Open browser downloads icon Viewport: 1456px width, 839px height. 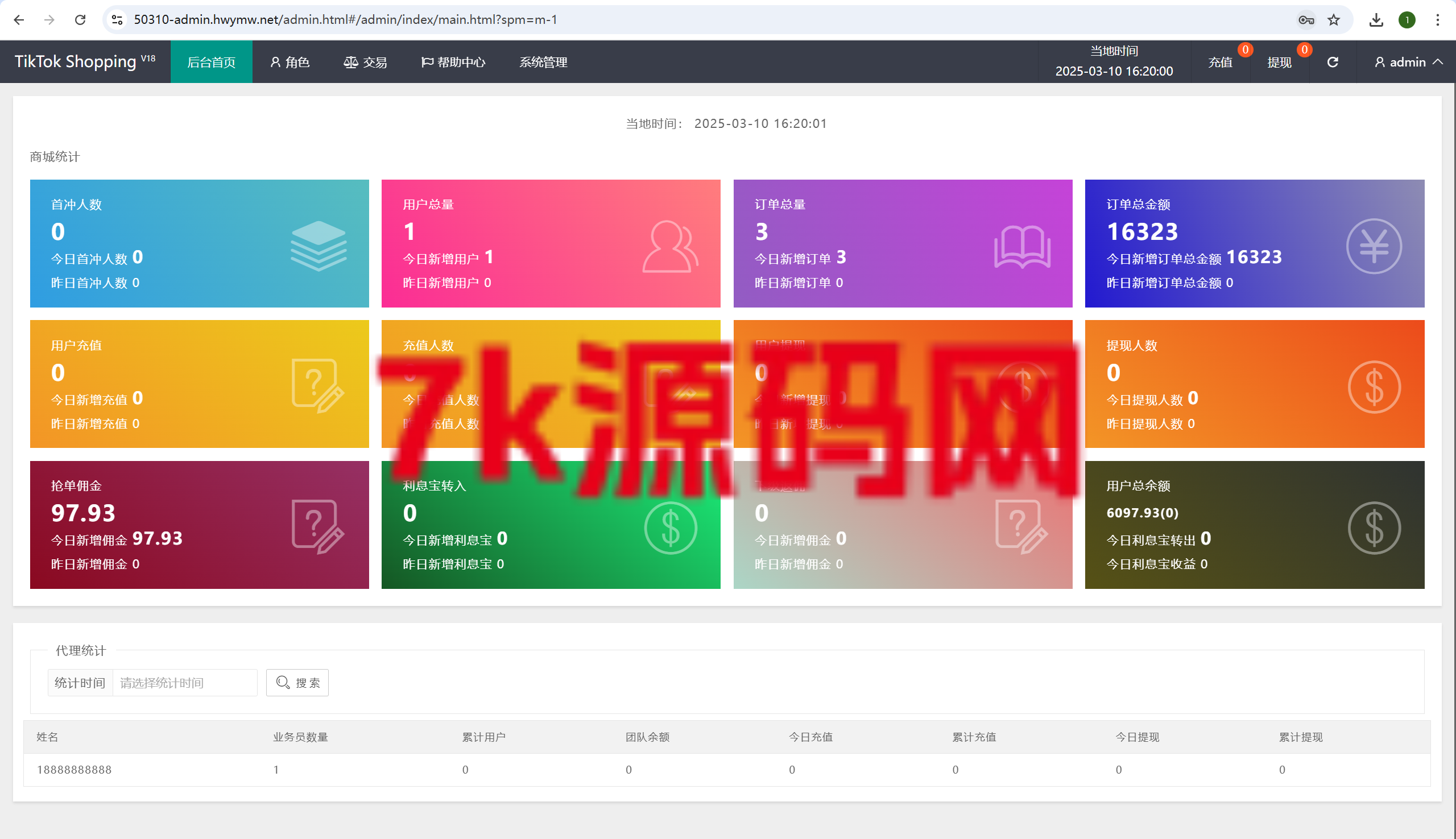point(1376,20)
